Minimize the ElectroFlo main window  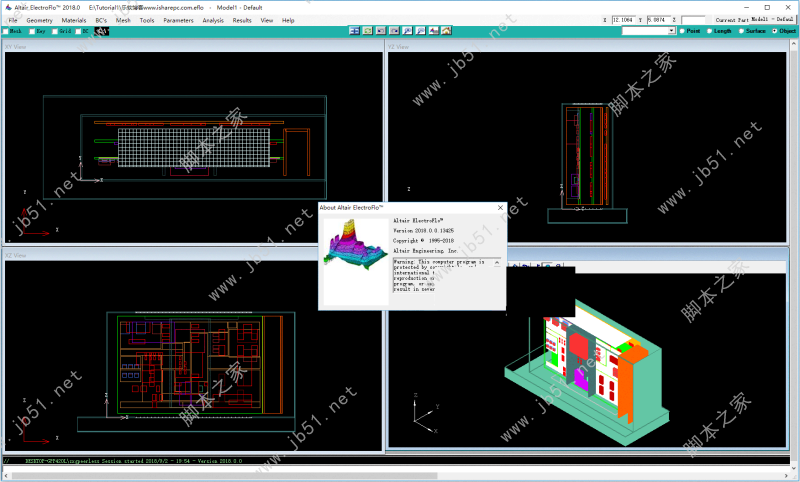point(747,7)
